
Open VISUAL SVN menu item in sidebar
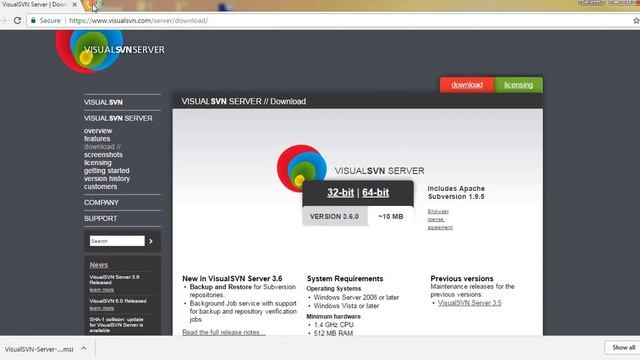(x=103, y=102)
